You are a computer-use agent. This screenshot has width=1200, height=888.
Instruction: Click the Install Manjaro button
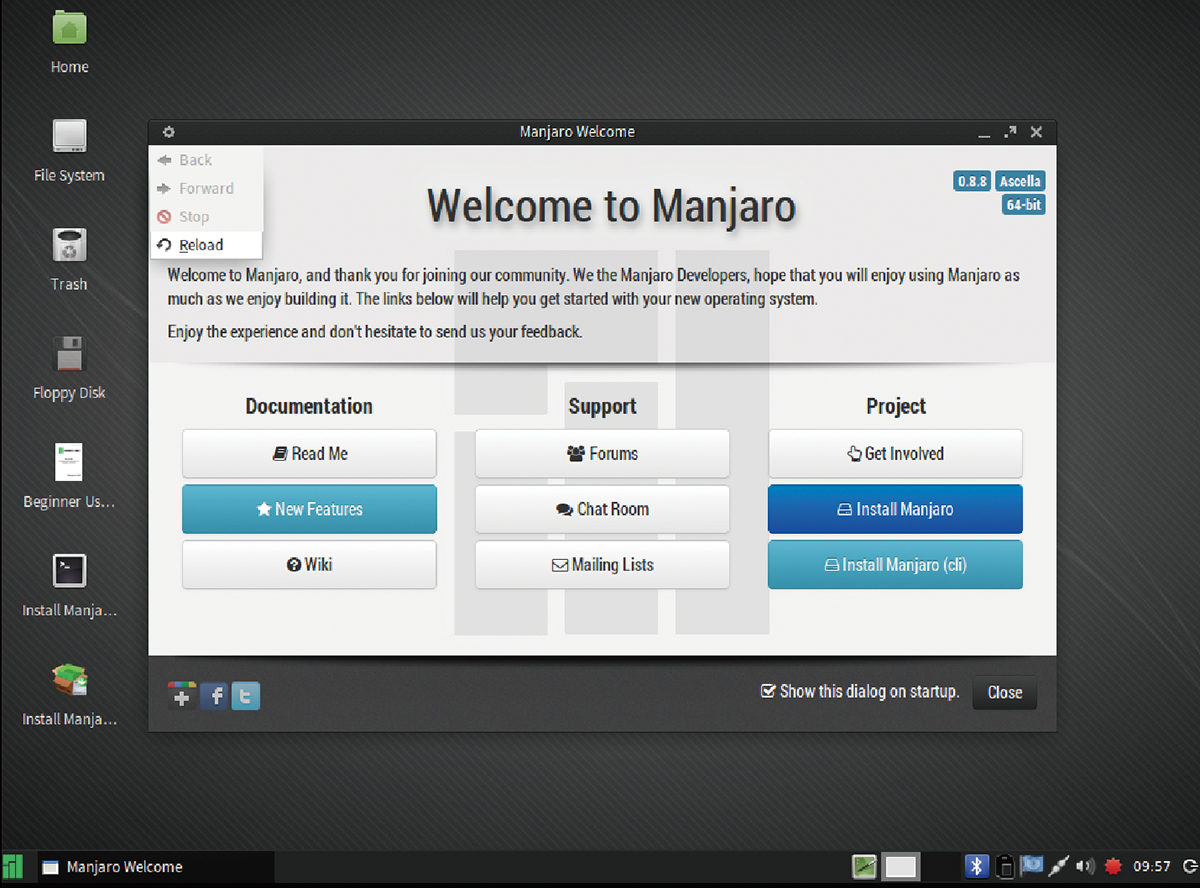895,509
